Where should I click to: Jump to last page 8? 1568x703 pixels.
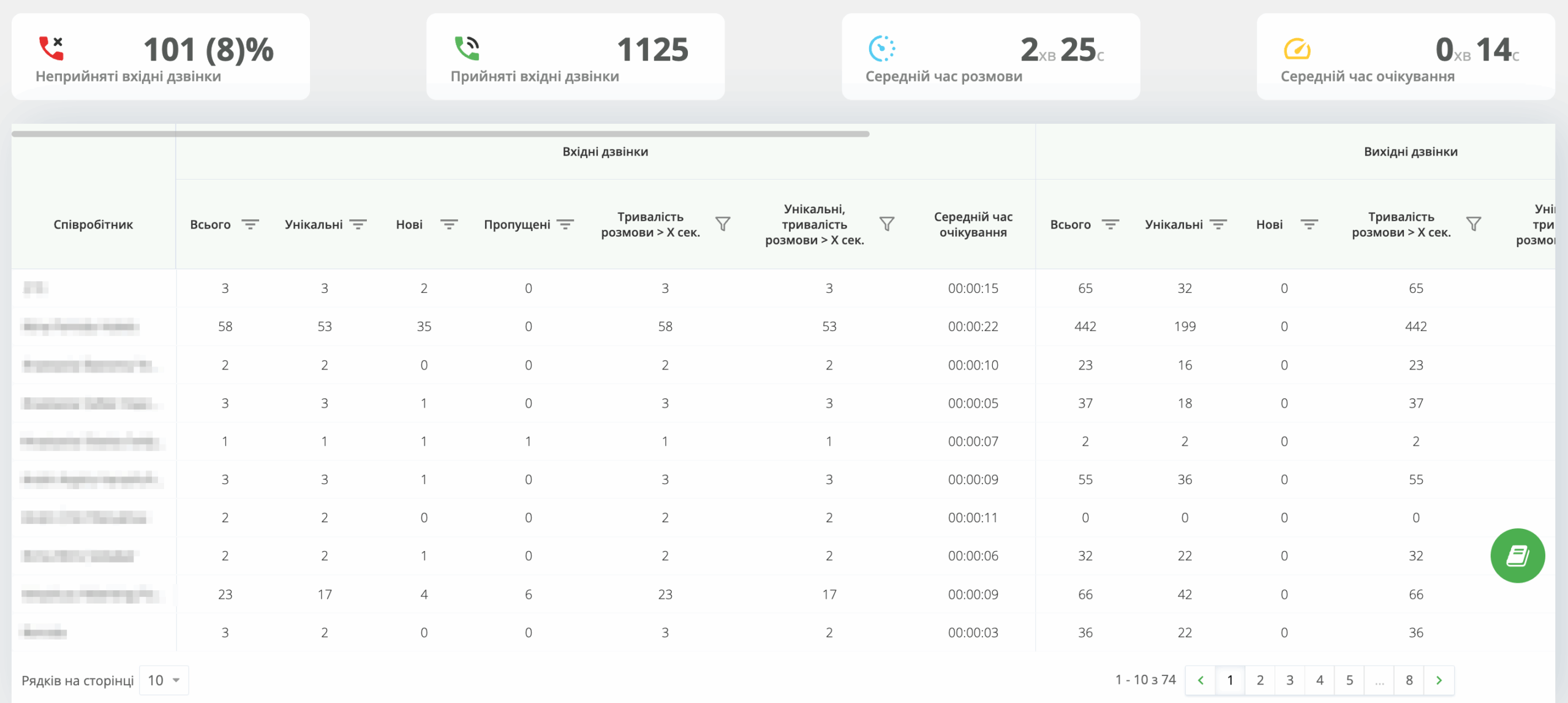[1409, 680]
